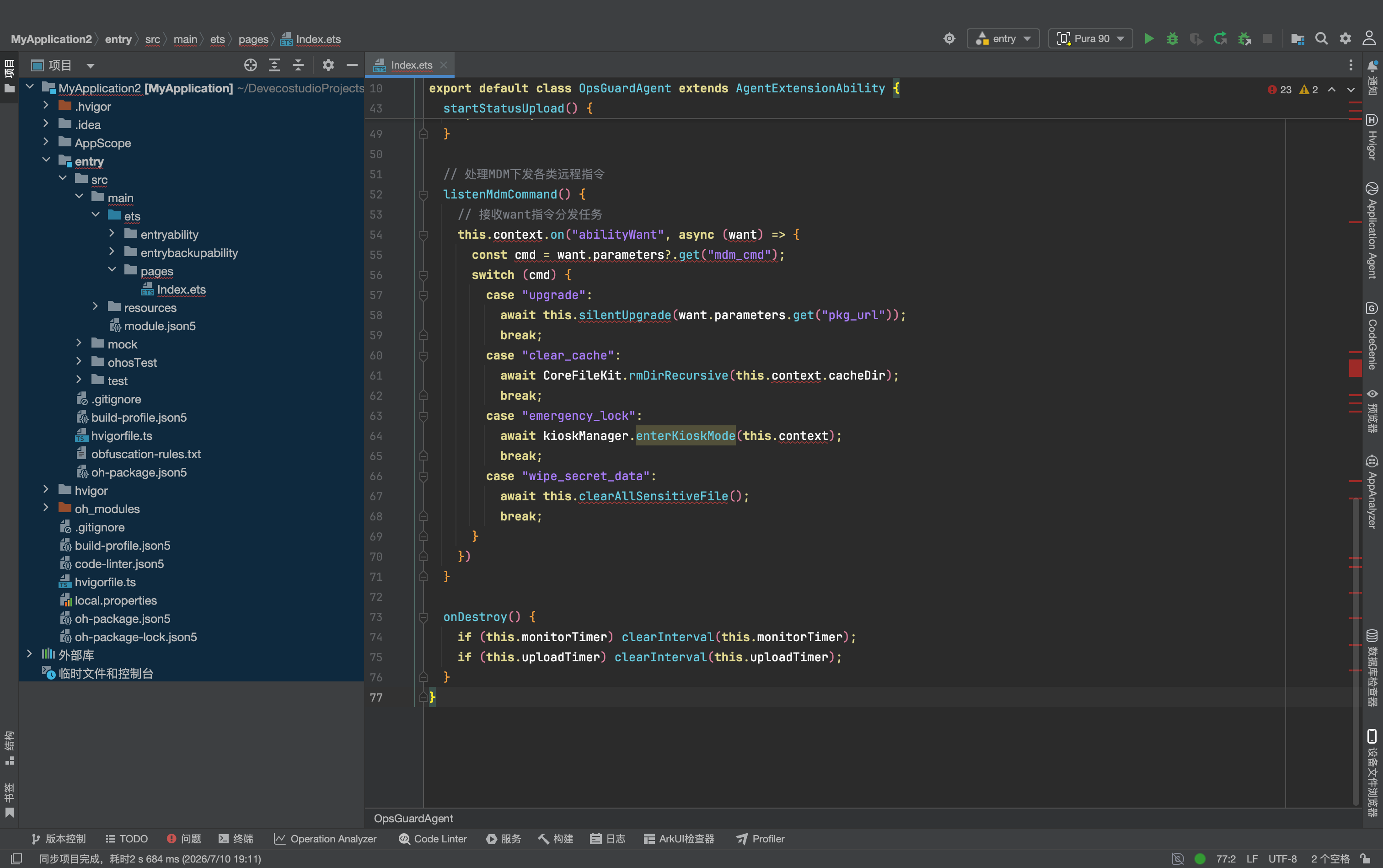
Task: Run the entry app with green play icon
Action: click(1149, 38)
